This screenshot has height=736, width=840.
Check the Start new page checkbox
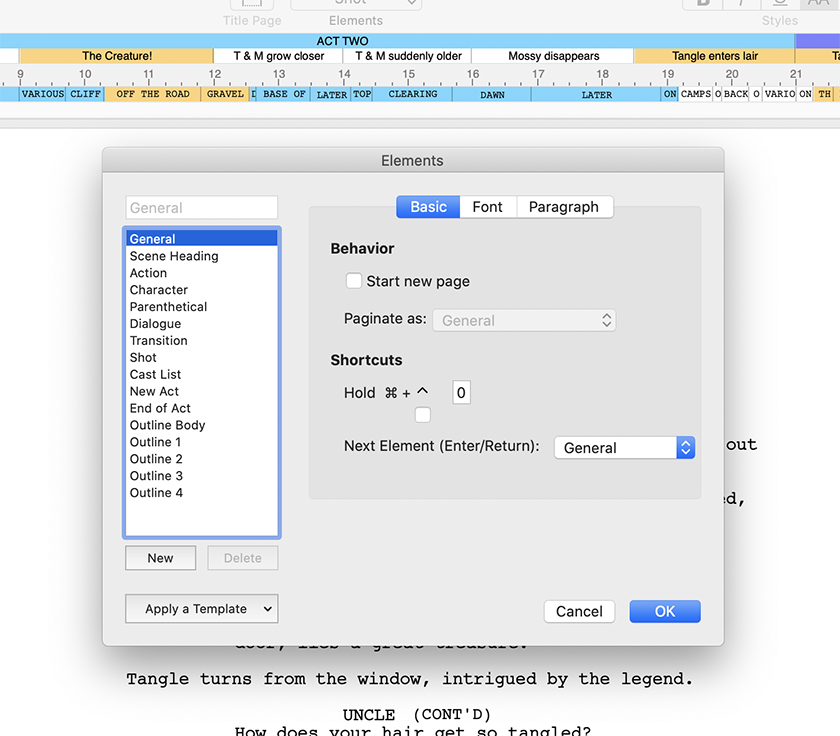pos(354,281)
